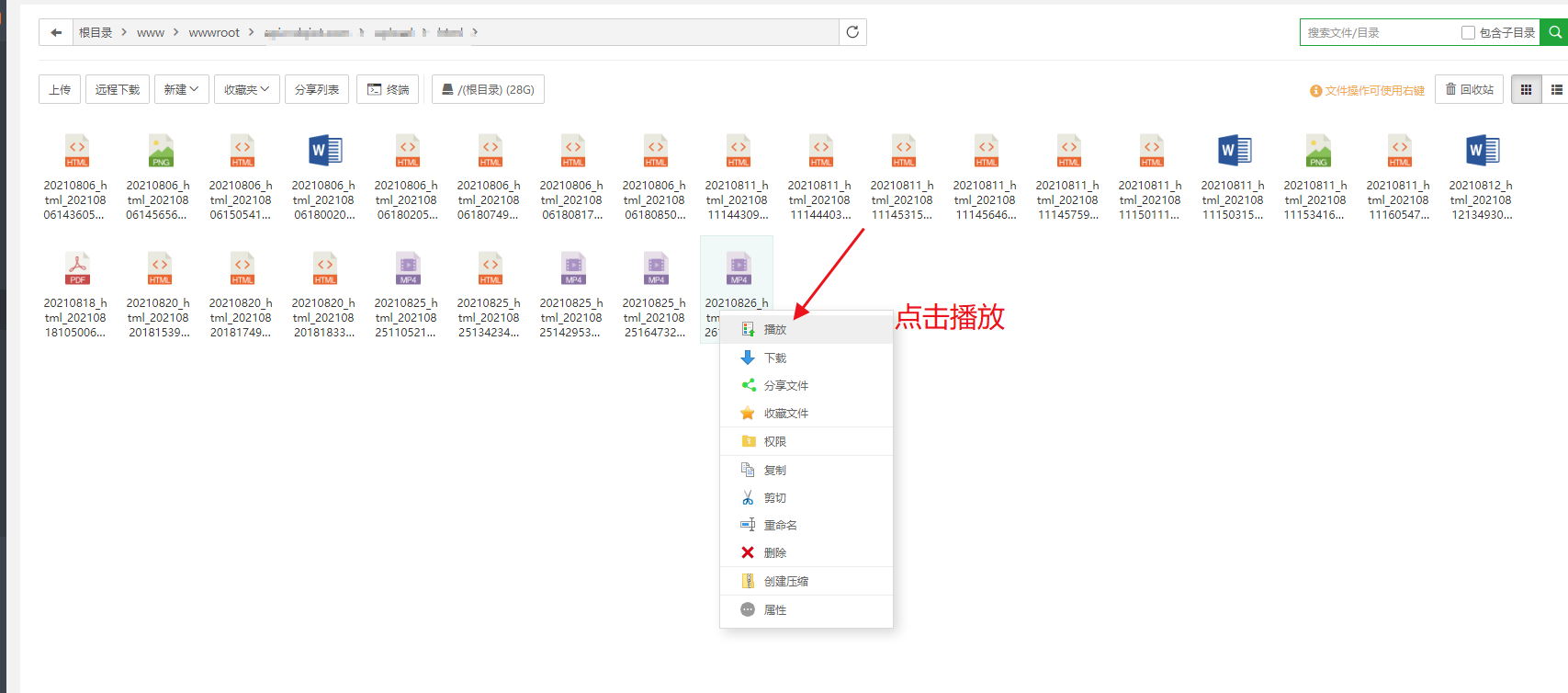Type in the 搜索文件/目录 search field

(1378, 32)
